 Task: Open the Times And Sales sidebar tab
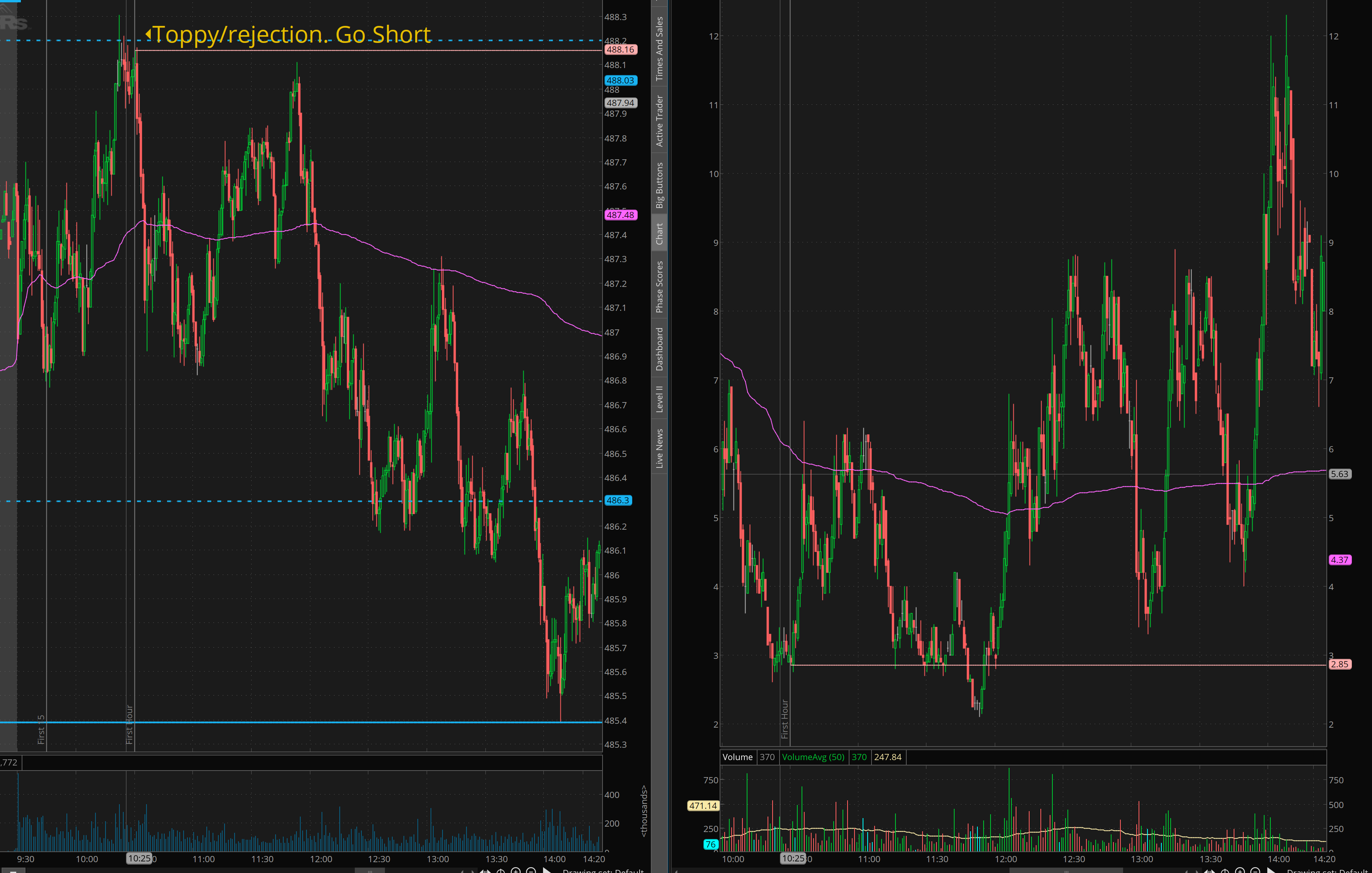coord(659,48)
